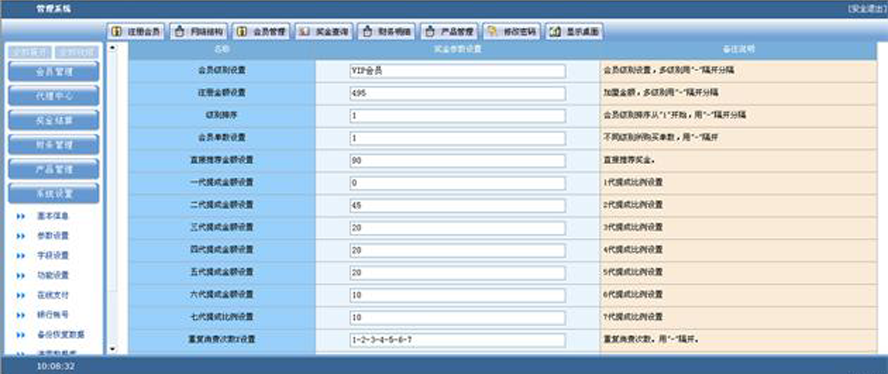
Task: Click the note text 1代提成比例设置
Action: [x=633, y=182]
